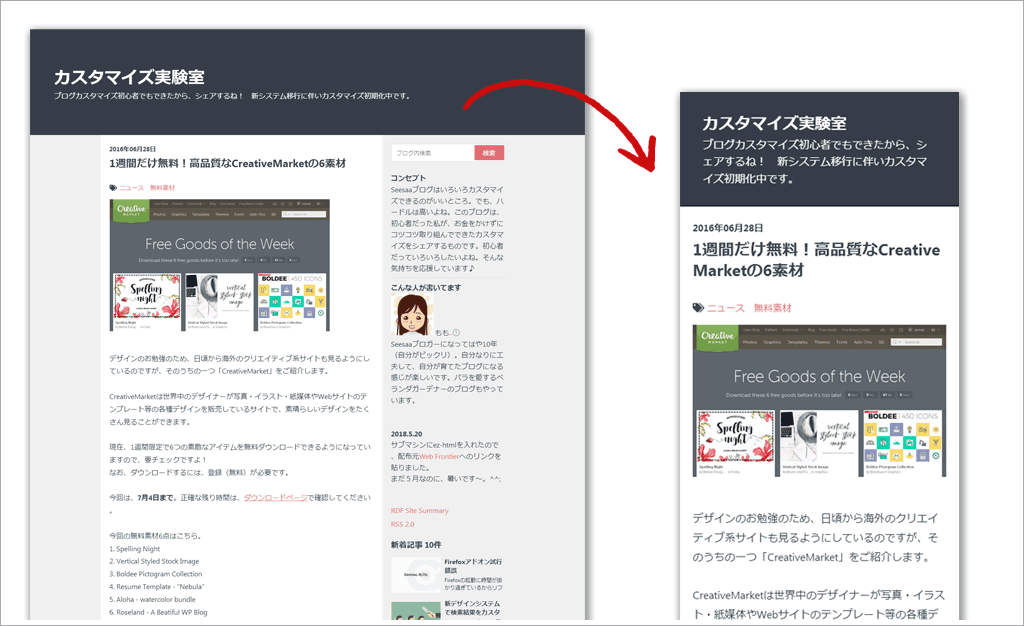The width and height of the screenshot is (1024, 626).
Task: Click the 2018.5.20 sidebar note date
Action: [406, 433]
